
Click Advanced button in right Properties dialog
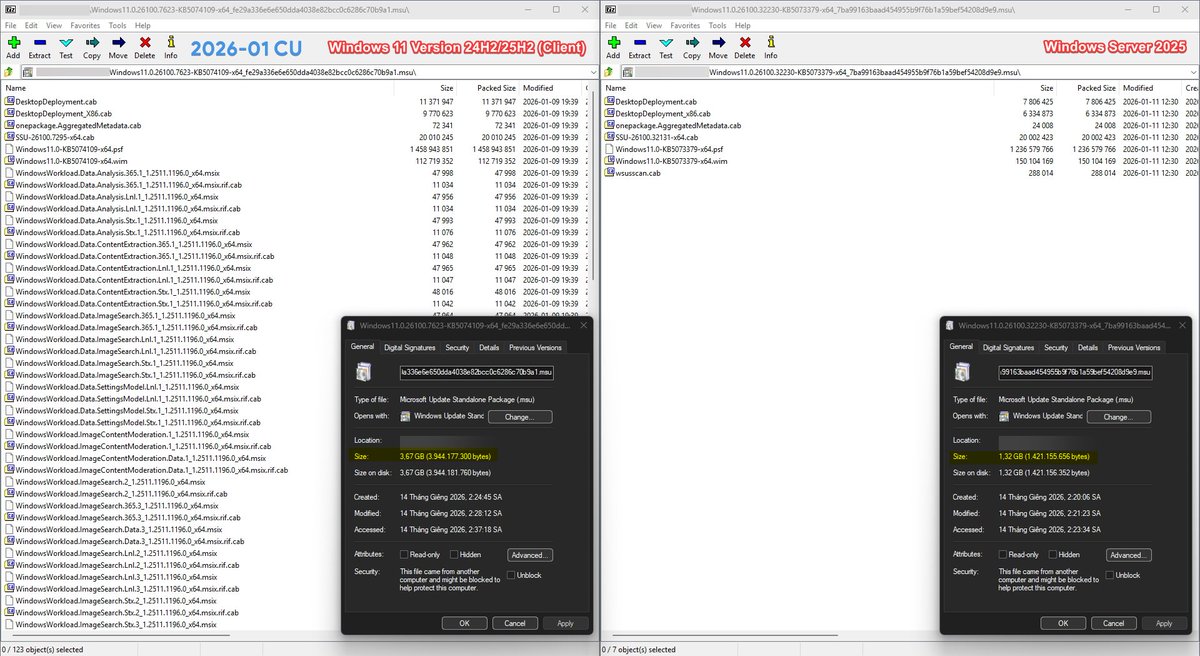1129,555
